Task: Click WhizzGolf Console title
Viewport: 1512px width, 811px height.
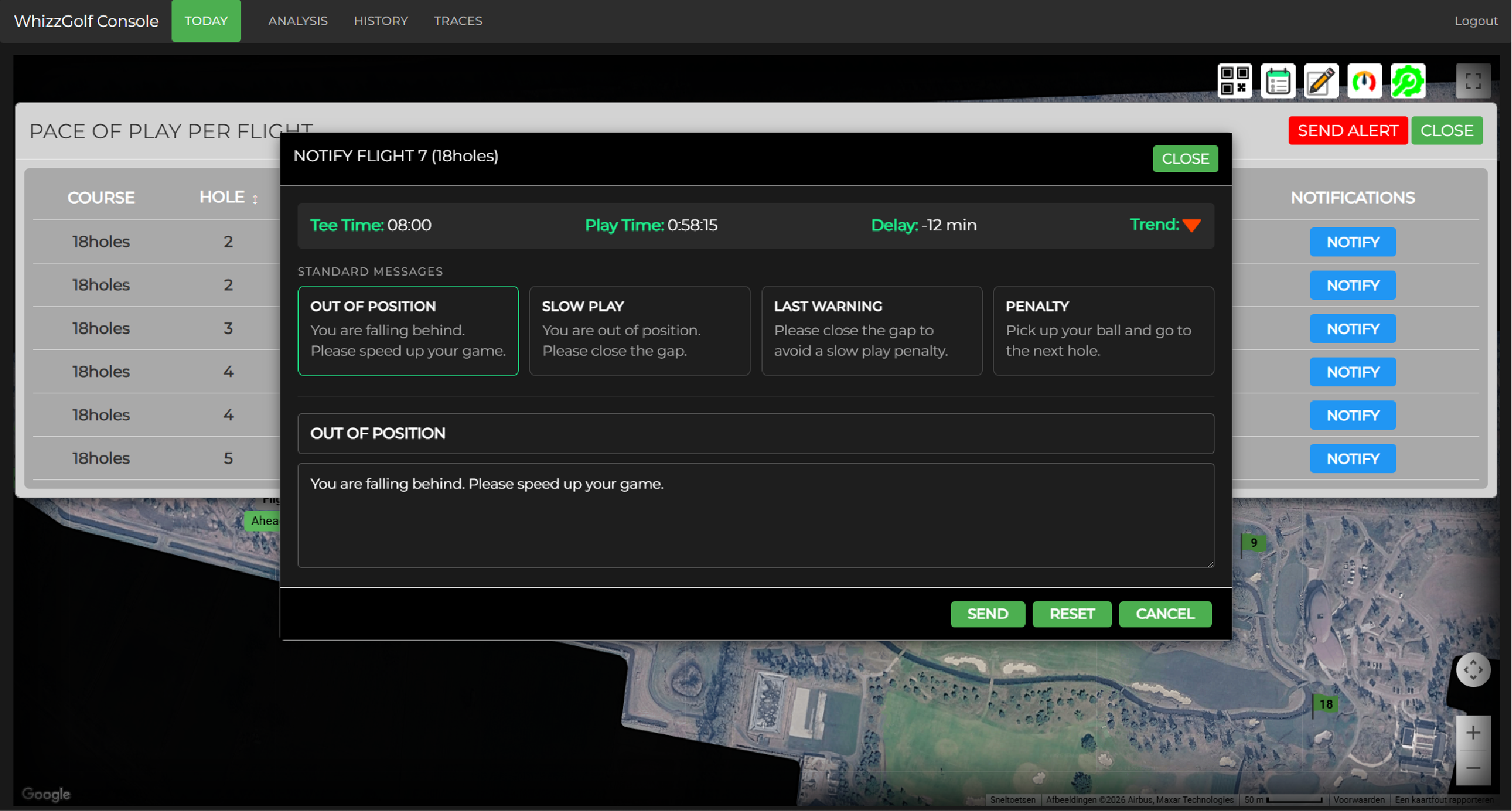Action: pos(86,21)
